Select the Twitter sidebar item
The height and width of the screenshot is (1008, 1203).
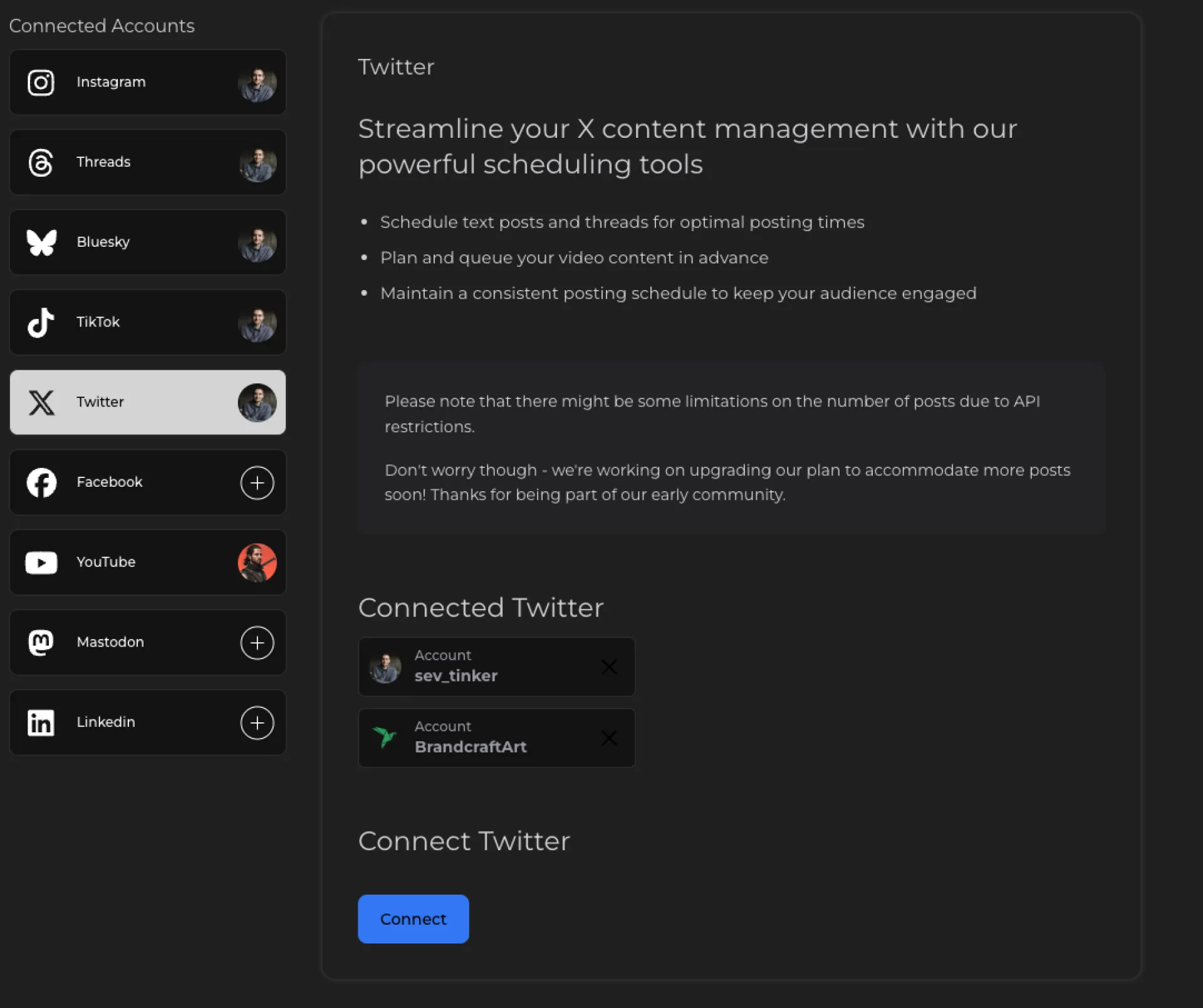coord(147,402)
